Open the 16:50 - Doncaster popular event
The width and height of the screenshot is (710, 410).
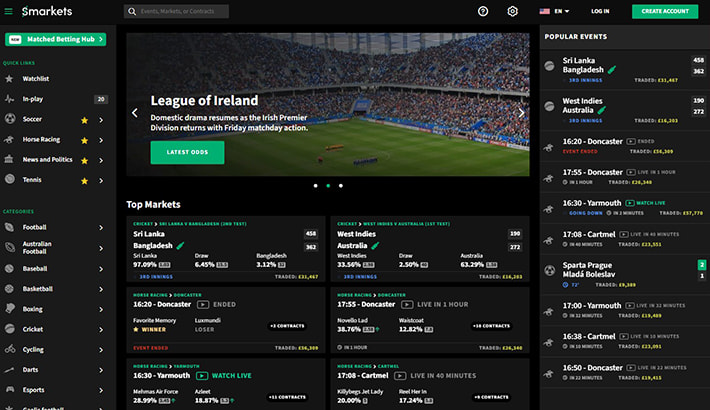tap(624, 372)
